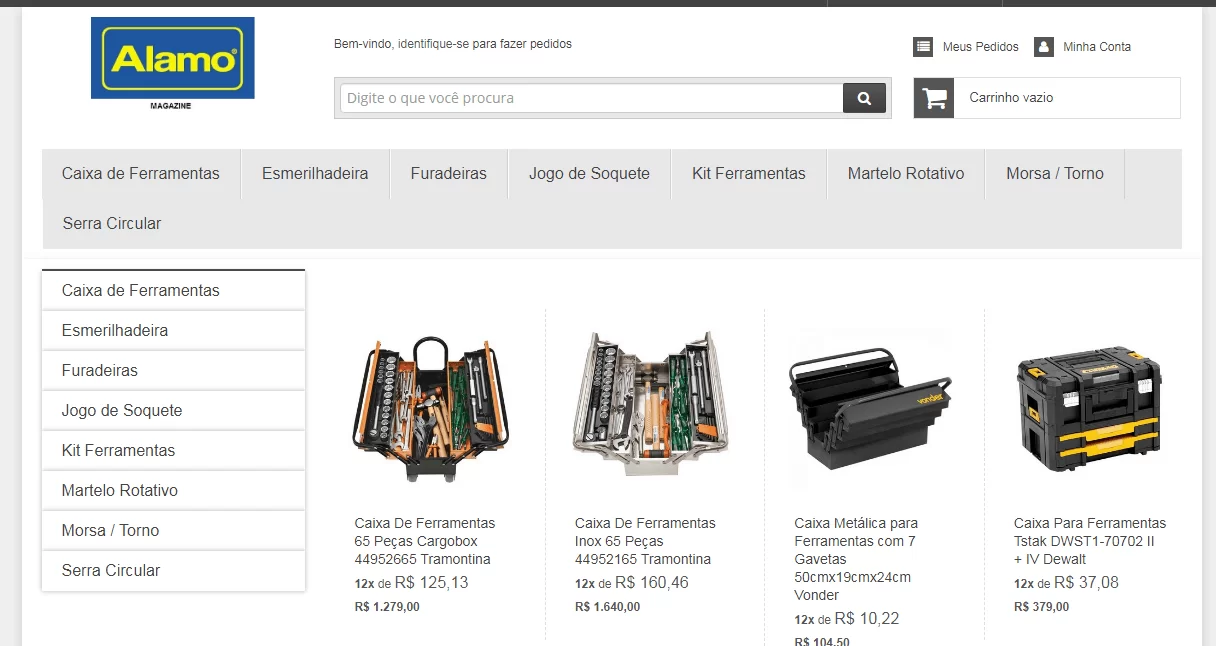Open Serra Circular in sidebar
This screenshot has height=646, width=1216.
[173, 570]
